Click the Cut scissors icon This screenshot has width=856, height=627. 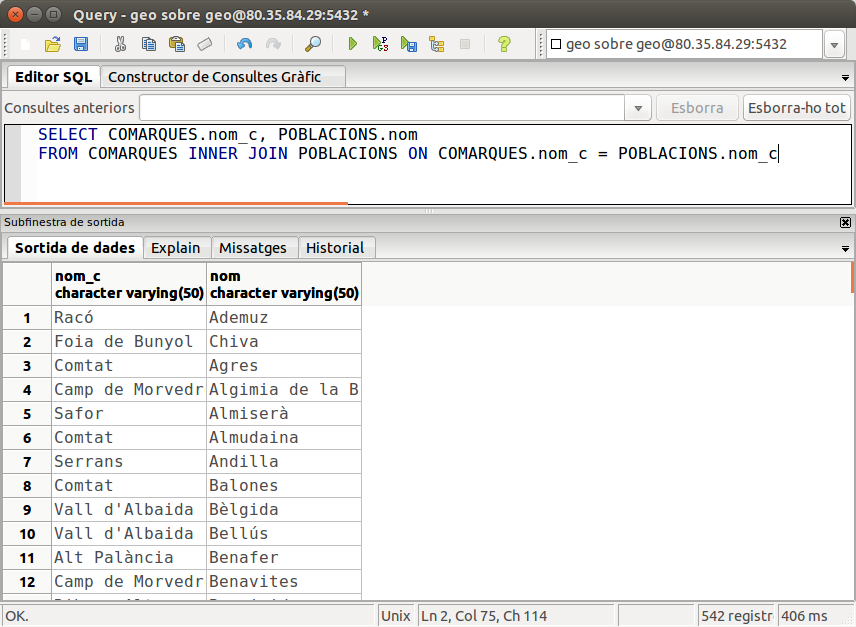(120, 44)
